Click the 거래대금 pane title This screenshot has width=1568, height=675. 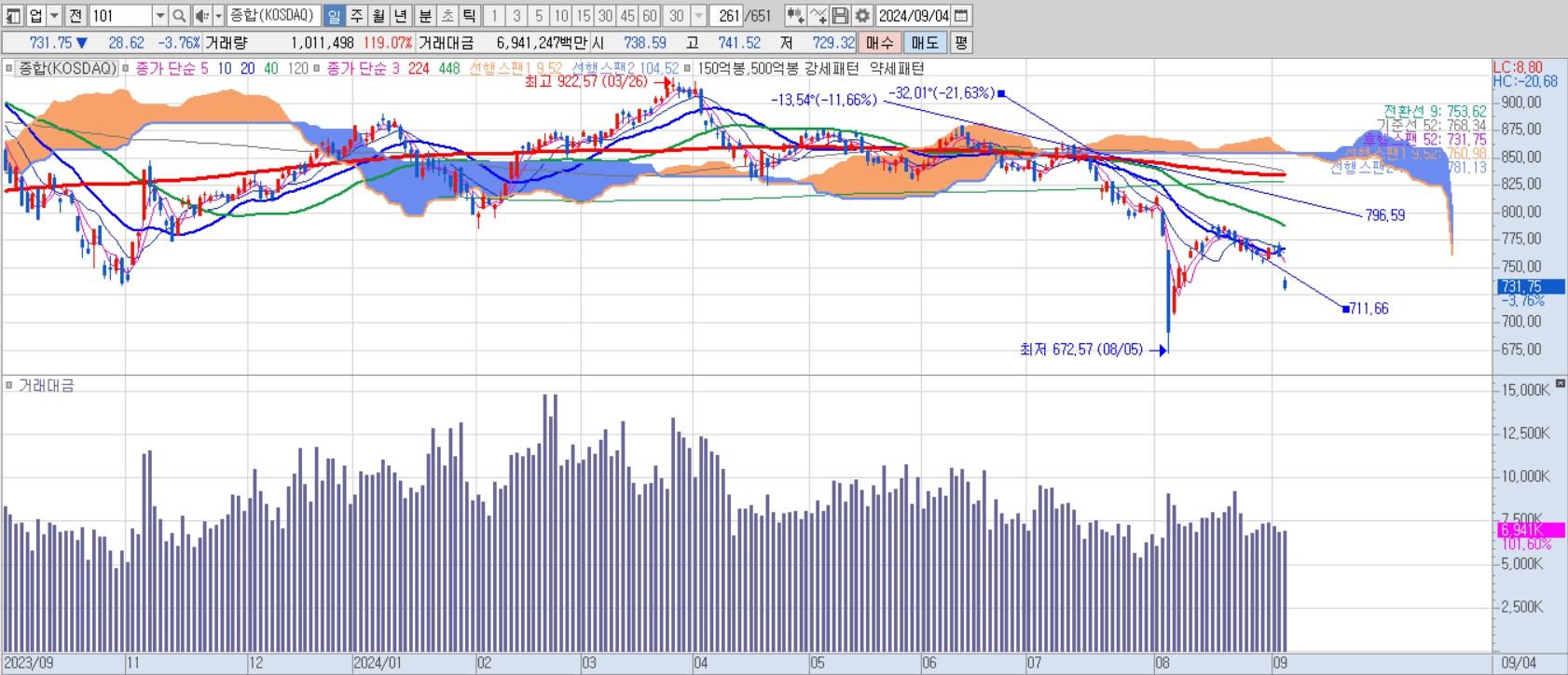47,385
